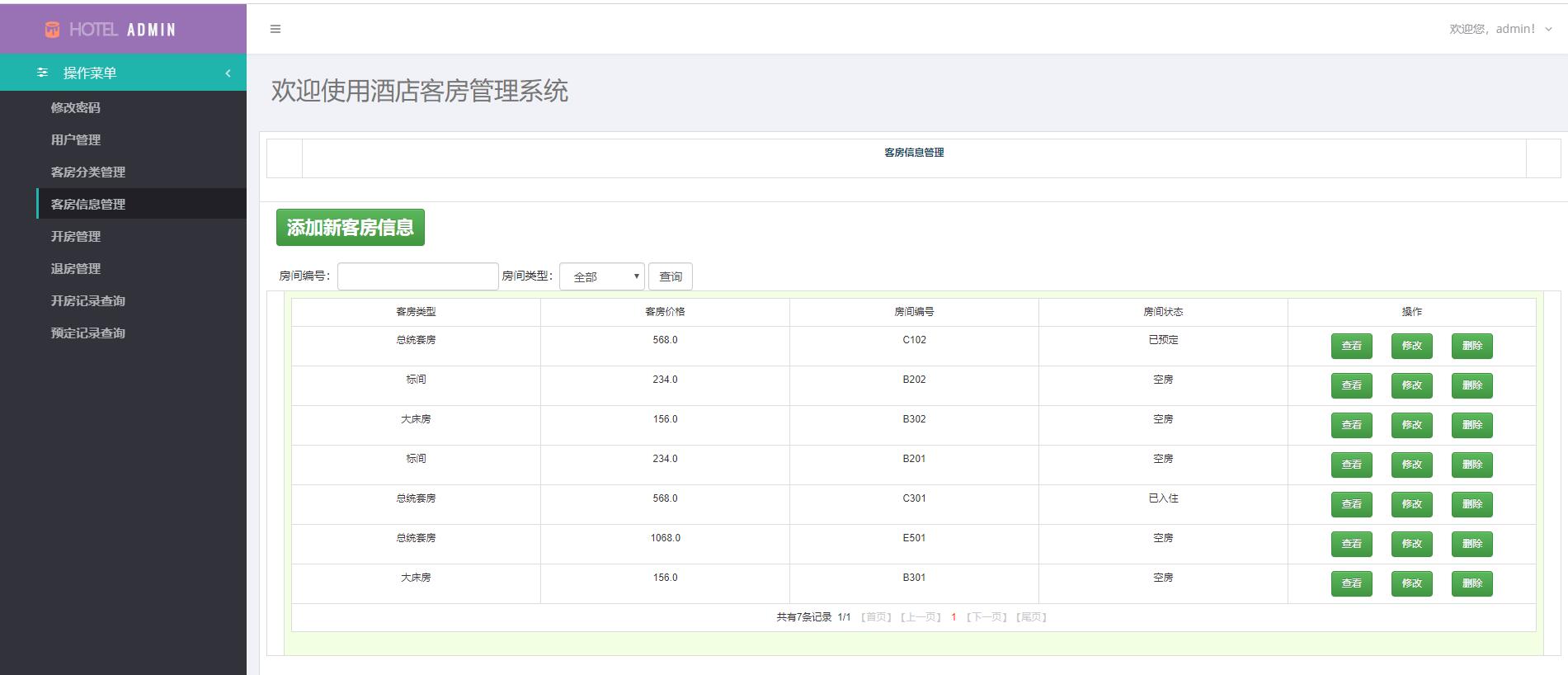View details for room C102
The image size is (1568, 675).
pos(1351,346)
